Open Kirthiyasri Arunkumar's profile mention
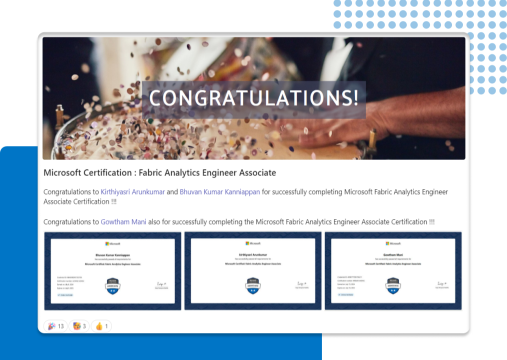 (x=133, y=192)
